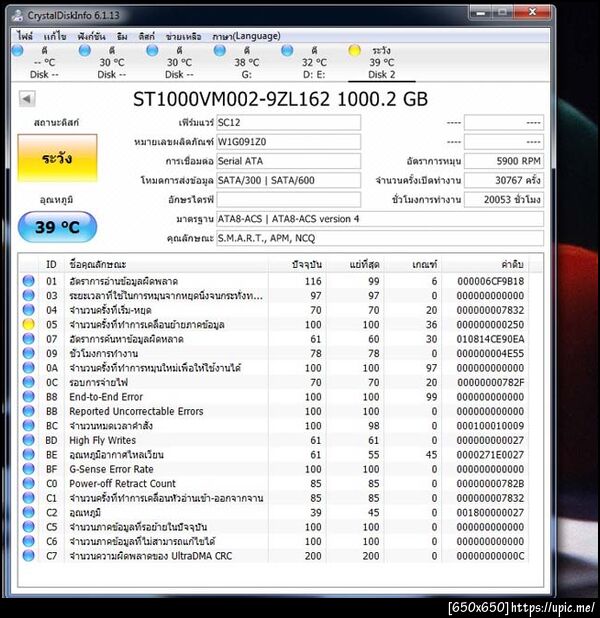The width and height of the screenshot is (600, 618).
Task: Click the yellow warning icon of attribute 05
Action: [x=28, y=324]
